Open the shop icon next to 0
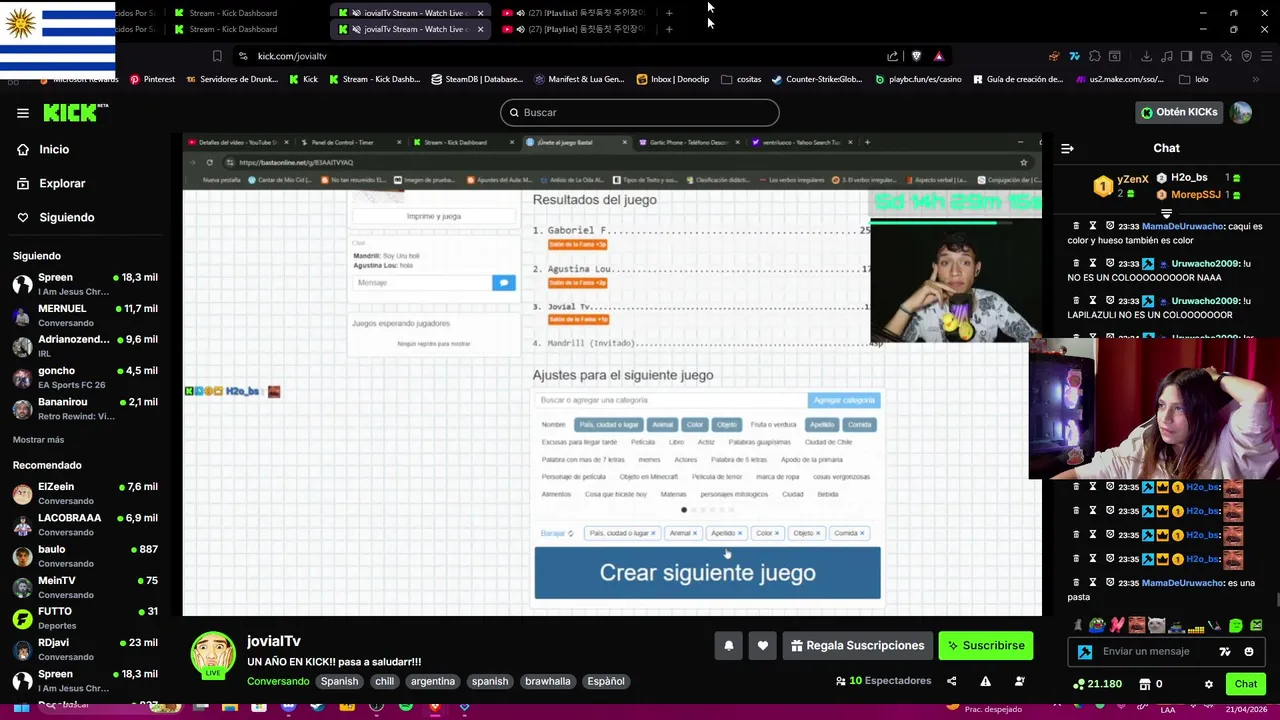1280x720 pixels. [1143, 685]
